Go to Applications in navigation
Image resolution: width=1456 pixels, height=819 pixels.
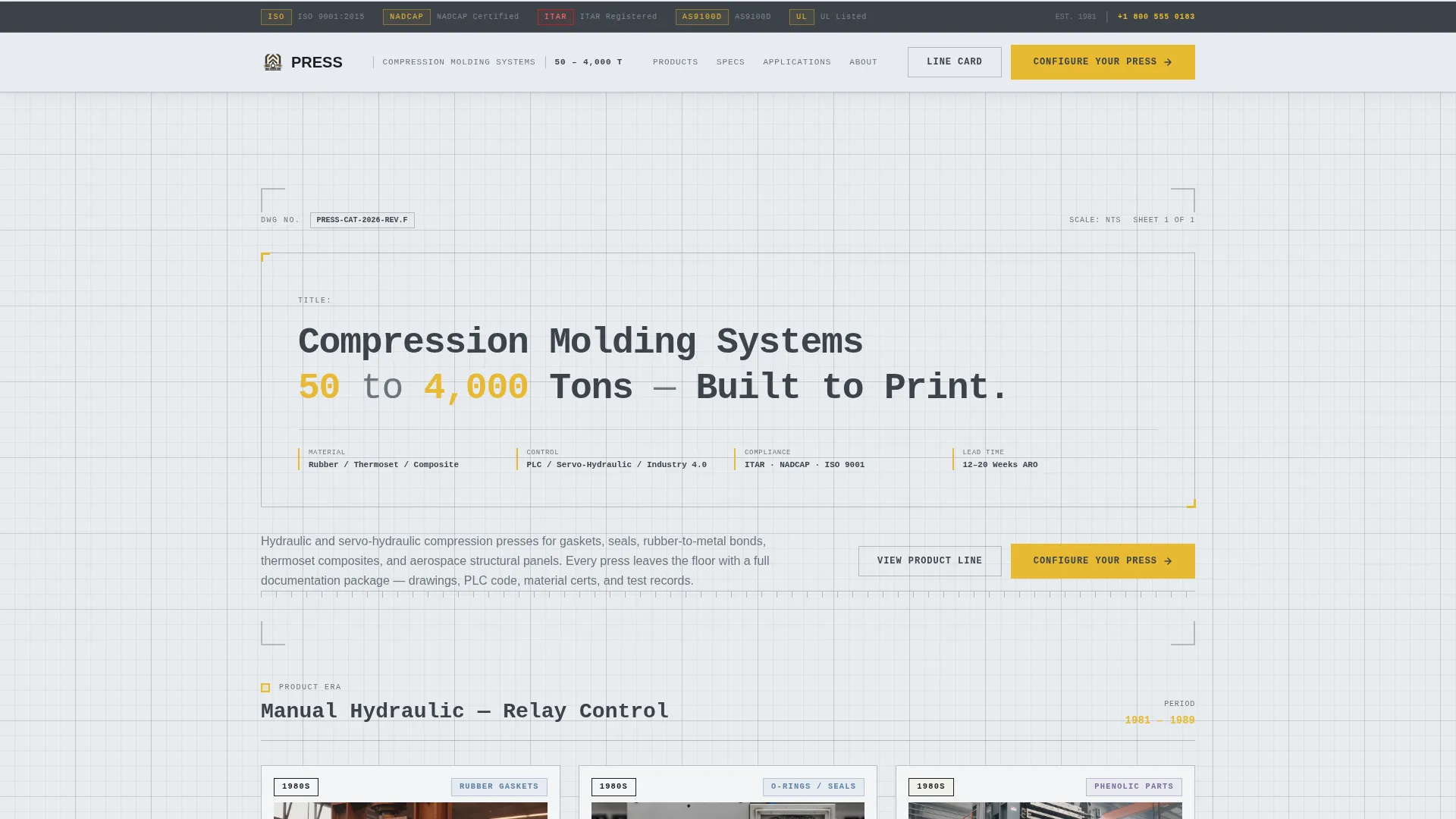click(796, 62)
